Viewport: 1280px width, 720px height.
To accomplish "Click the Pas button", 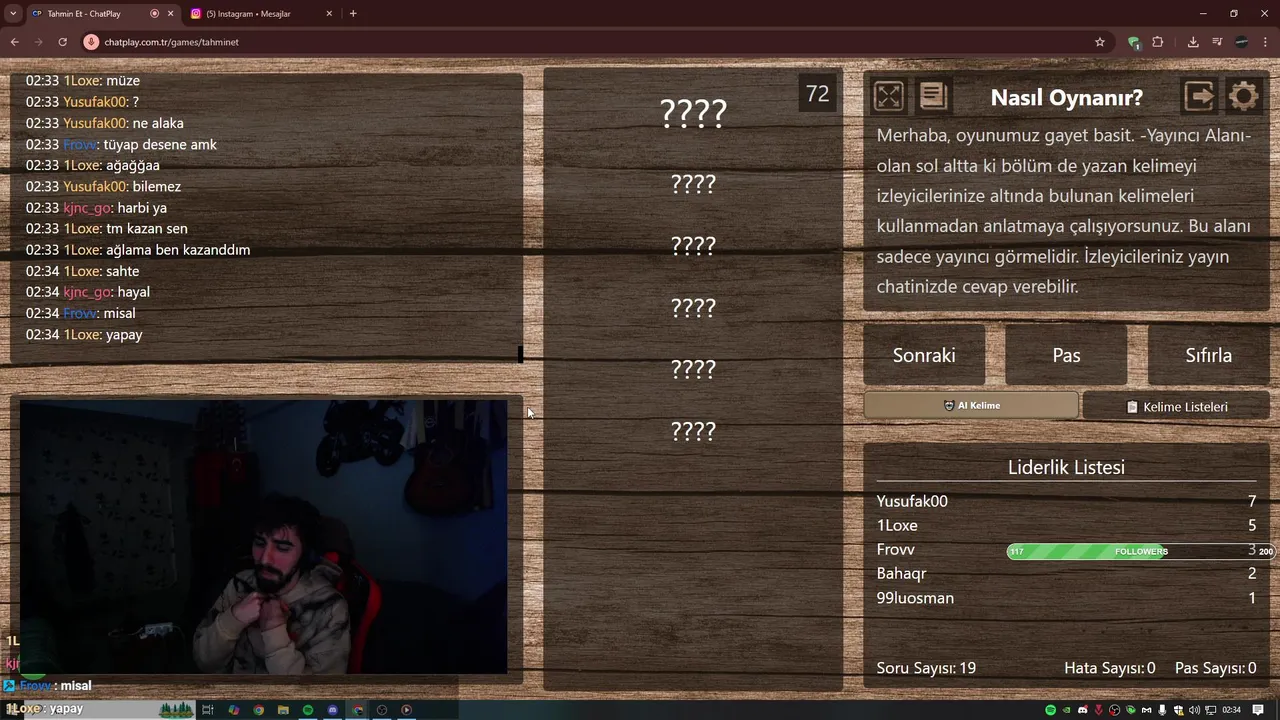I will (1066, 355).
